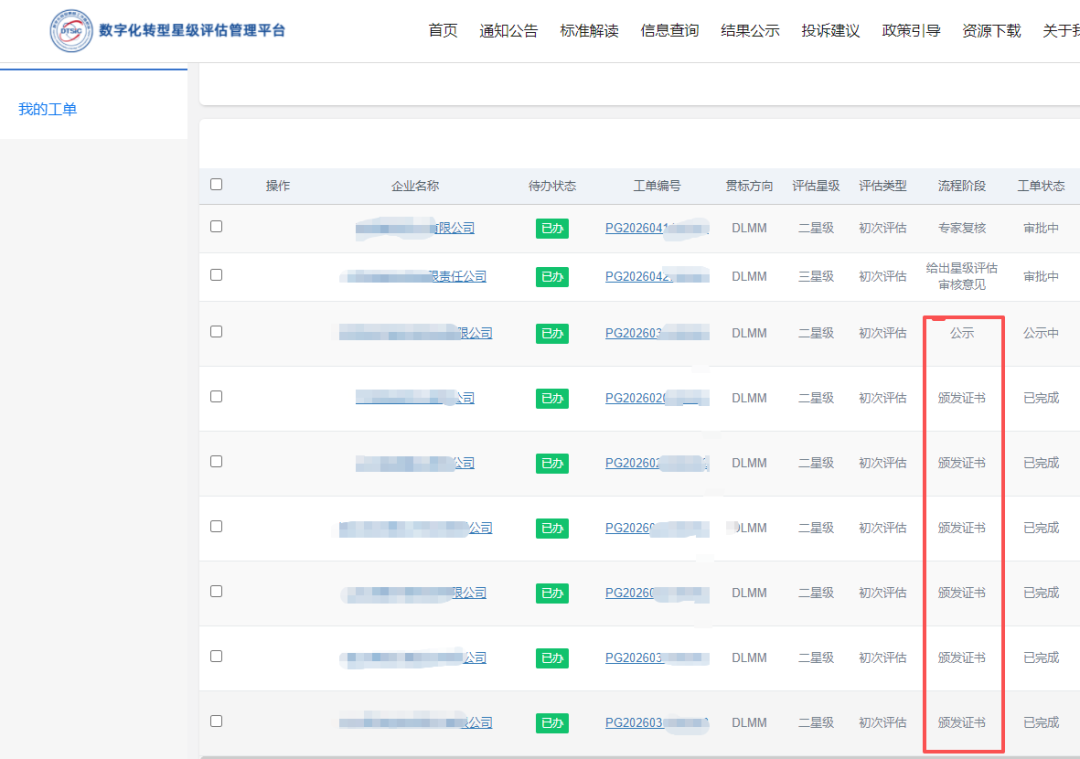Image resolution: width=1080 pixels, height=759 pixels.
Task: Go to 资源下载 in navigation
Action: [992, 30]
